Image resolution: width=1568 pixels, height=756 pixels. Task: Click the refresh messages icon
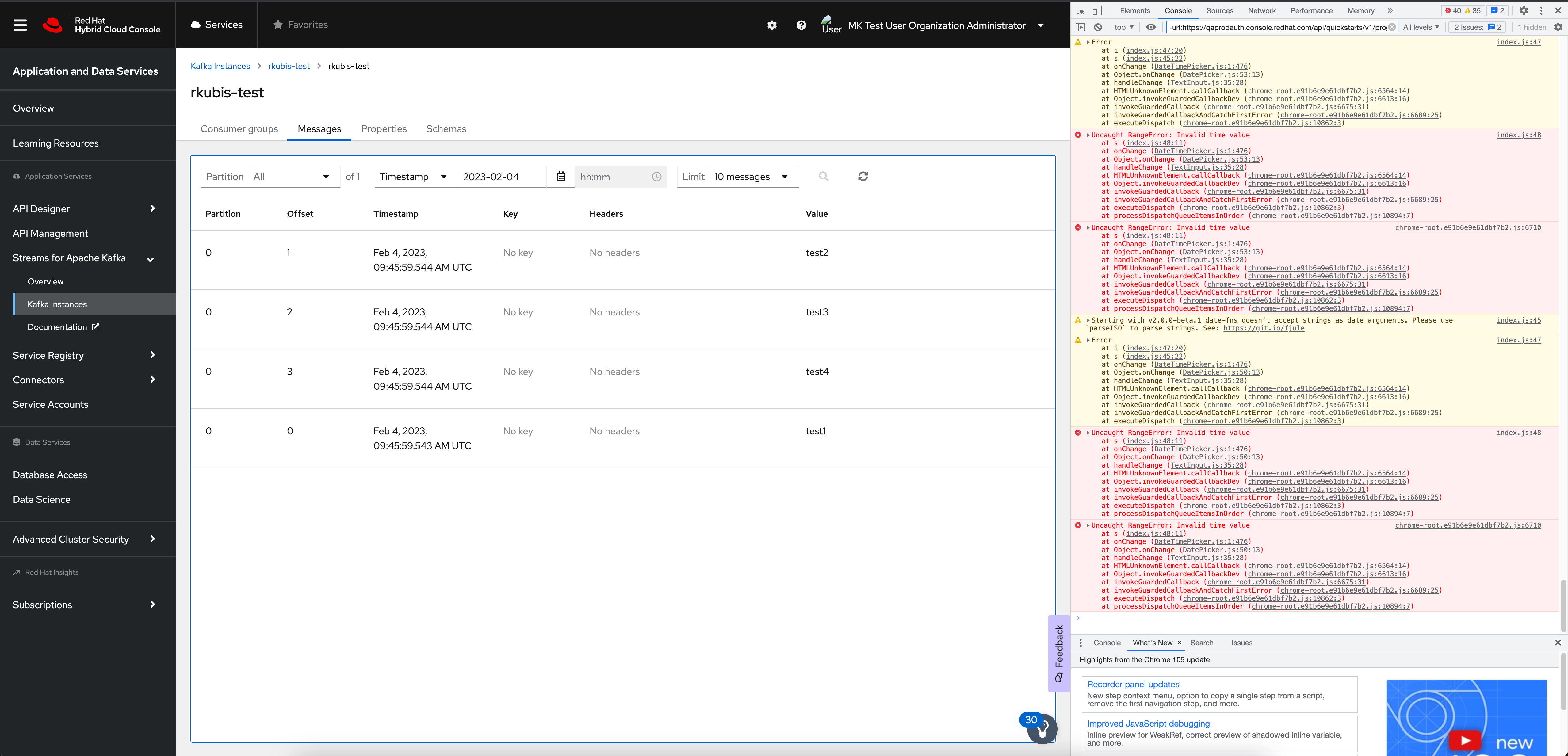coord(862,177)
